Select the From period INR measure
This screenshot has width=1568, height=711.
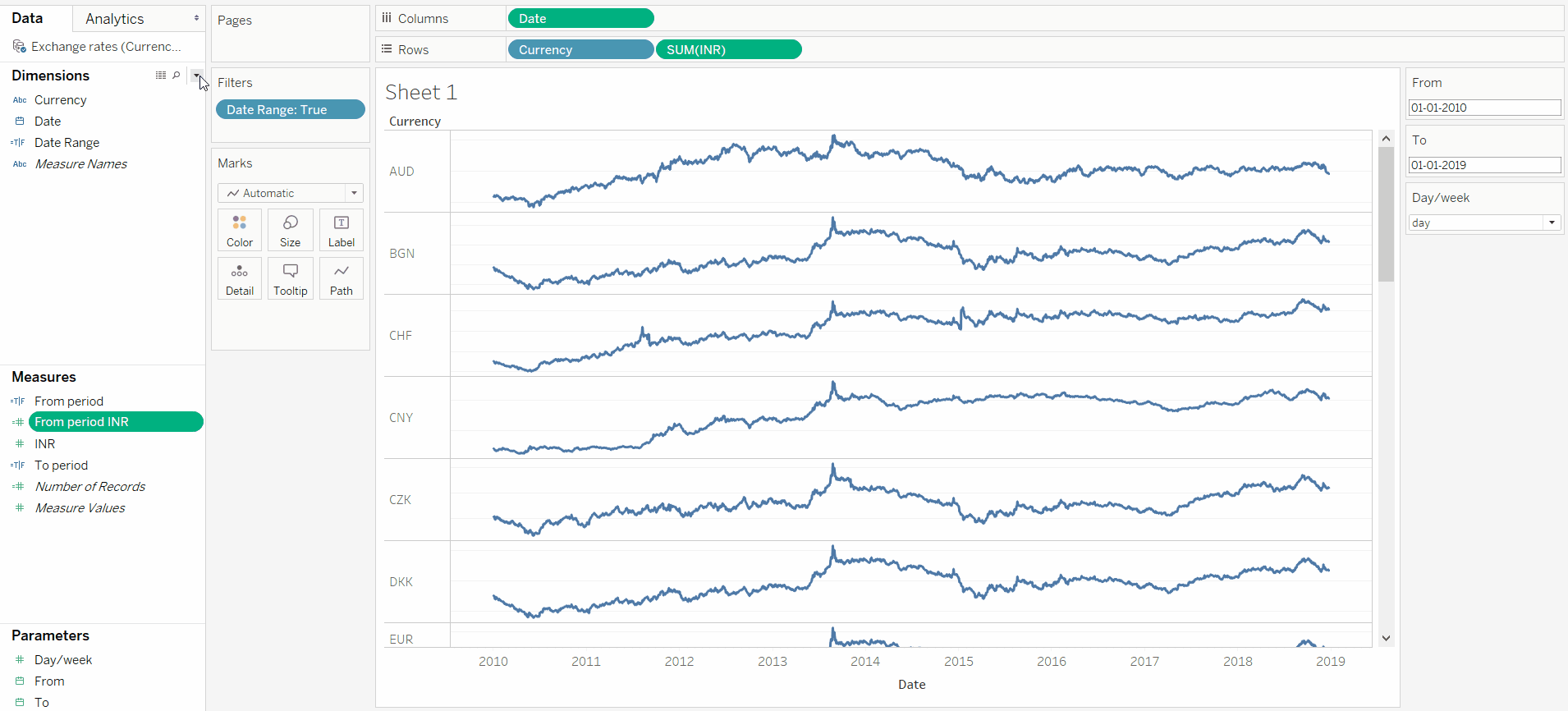point(116,422)
